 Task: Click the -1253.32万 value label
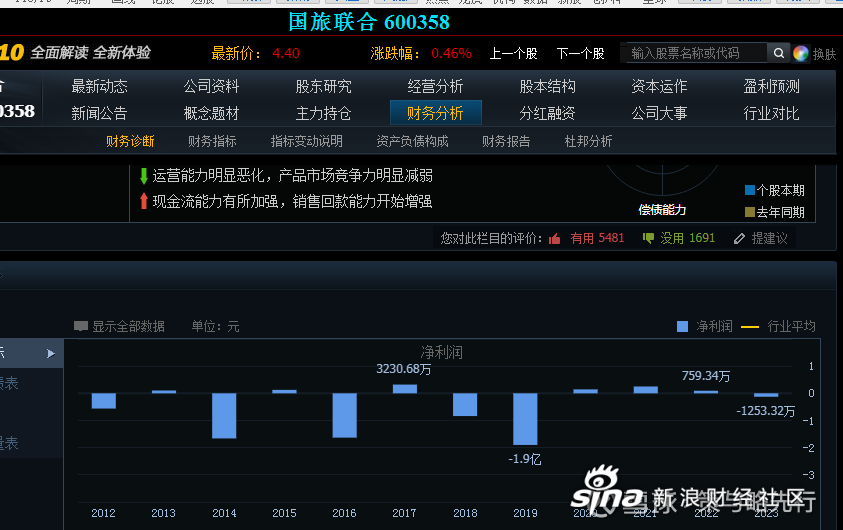(766, 411)
